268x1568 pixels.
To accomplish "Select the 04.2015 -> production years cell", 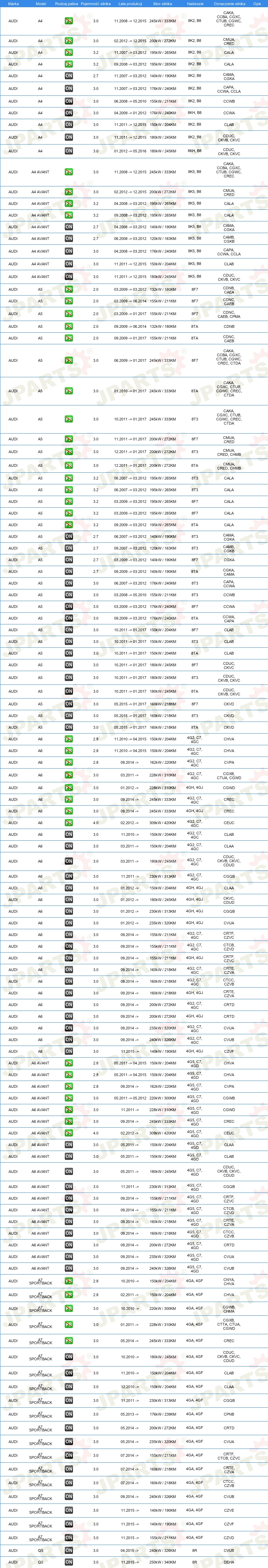I will click(130, 1550).
